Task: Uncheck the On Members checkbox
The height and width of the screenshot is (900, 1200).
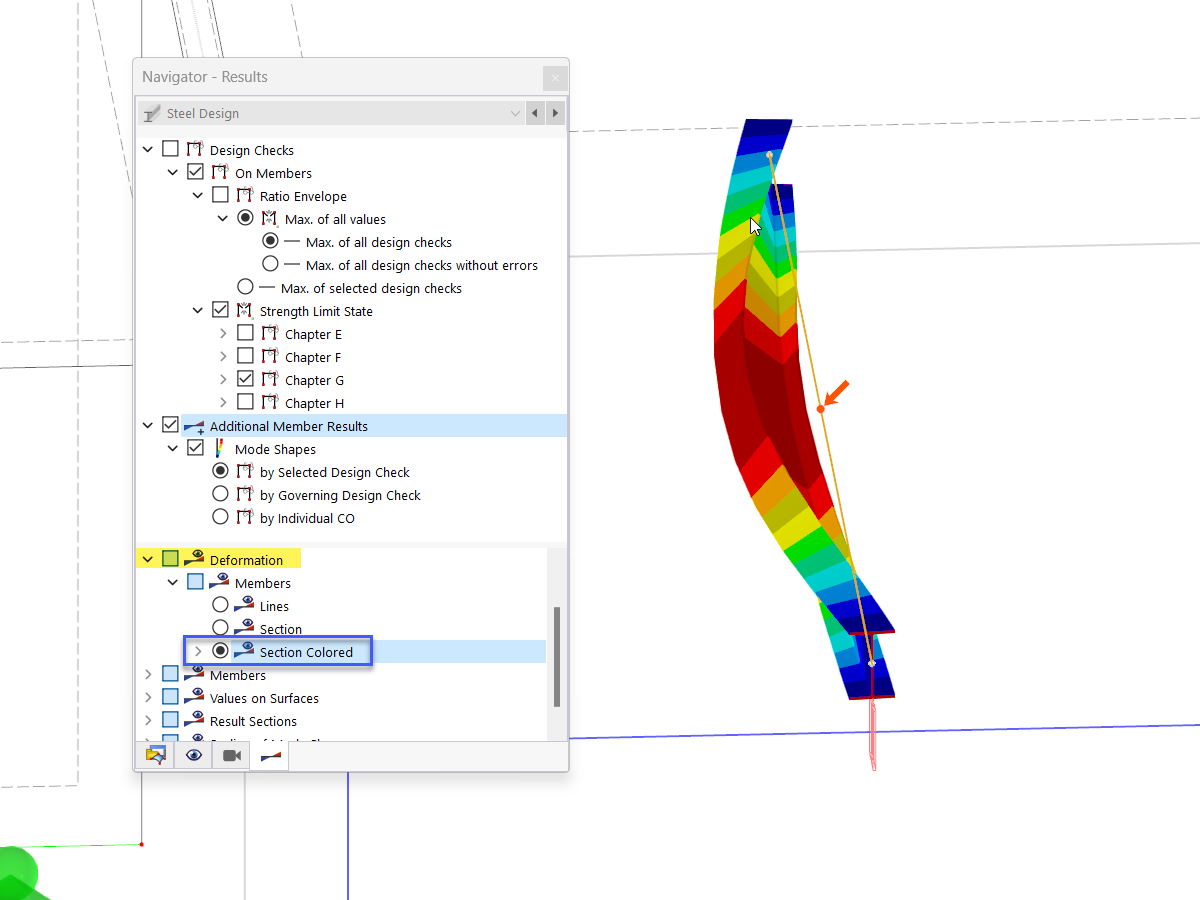Action: tap(195, 171)
